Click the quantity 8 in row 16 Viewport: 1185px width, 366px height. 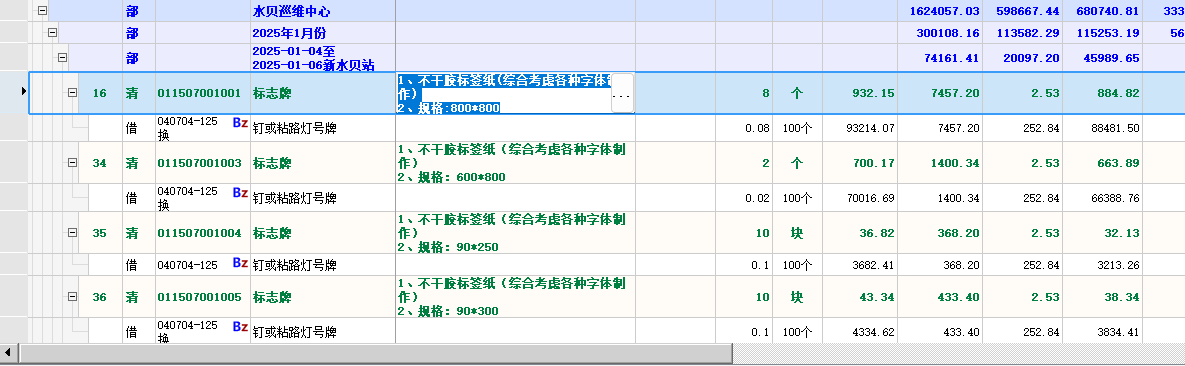(766, 94)
